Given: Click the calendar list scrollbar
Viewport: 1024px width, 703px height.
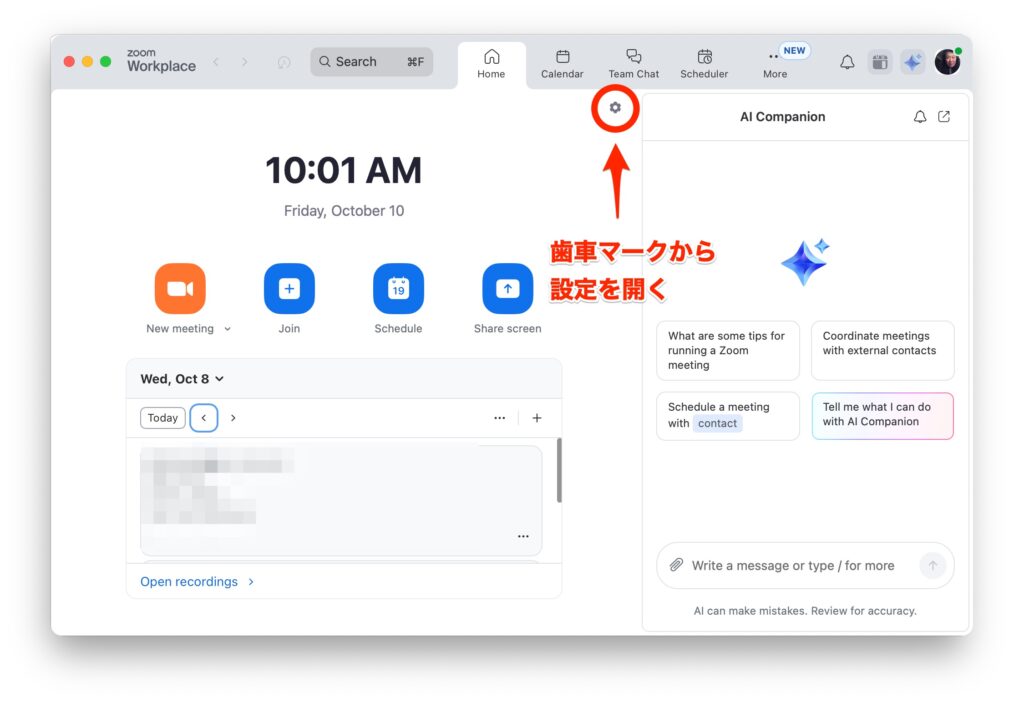Looking at the screenshot, I should coord(558,470).
